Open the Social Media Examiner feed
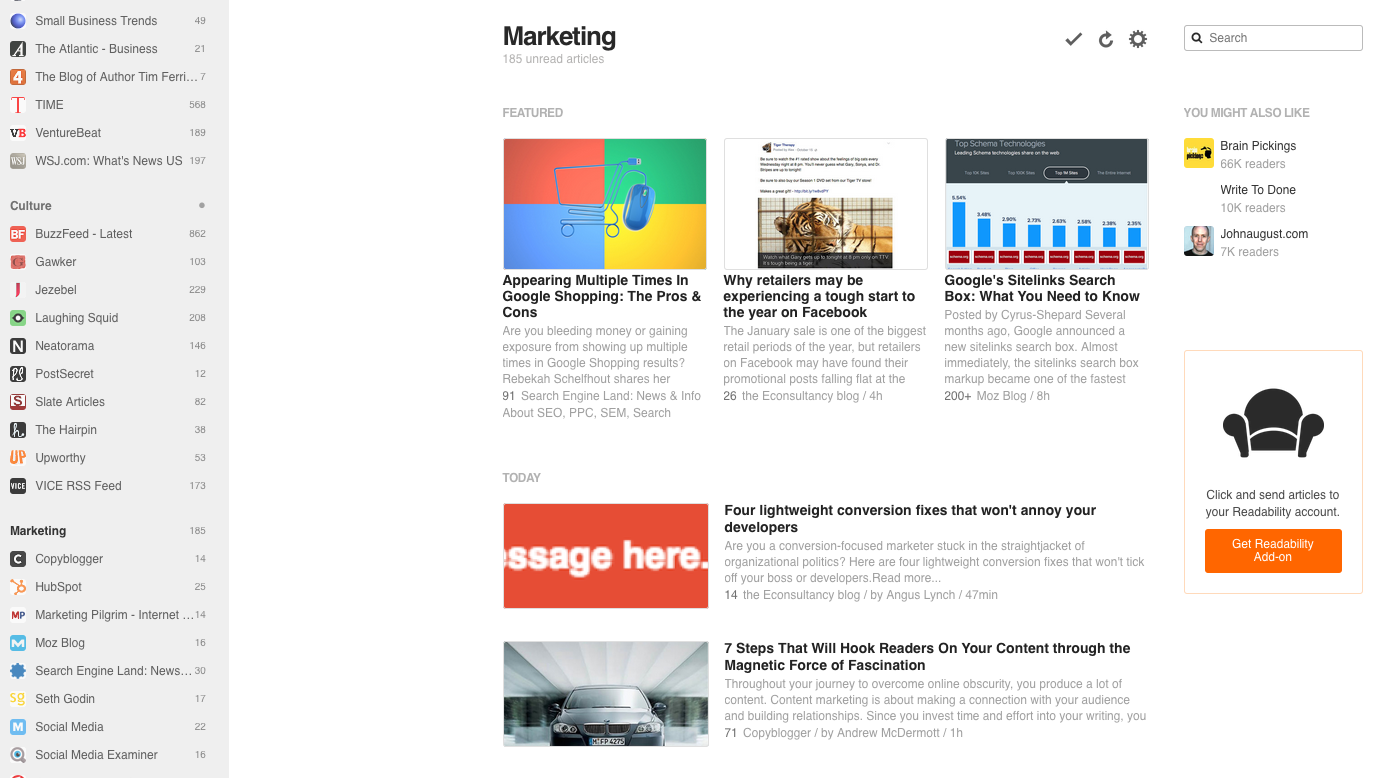This screenshot has height=778, width=1392. [96, 755]
